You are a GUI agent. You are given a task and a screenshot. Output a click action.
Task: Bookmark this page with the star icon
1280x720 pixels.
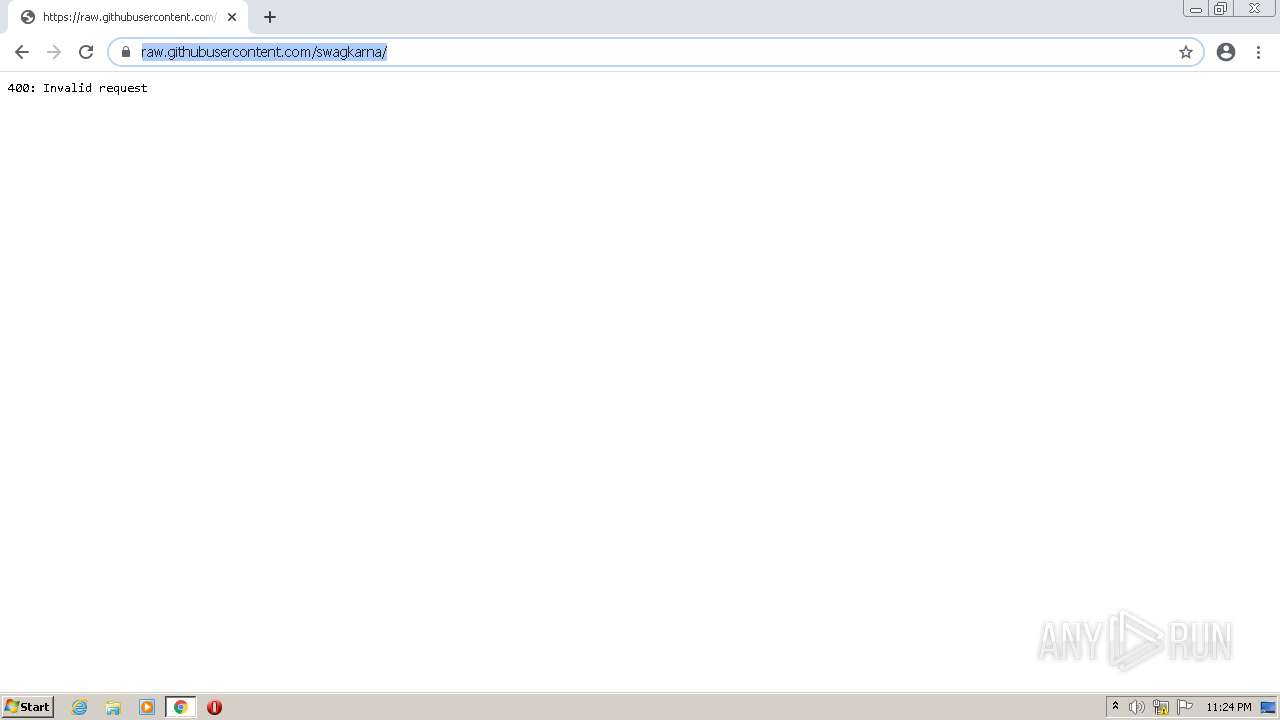[x=1186, y=52]
